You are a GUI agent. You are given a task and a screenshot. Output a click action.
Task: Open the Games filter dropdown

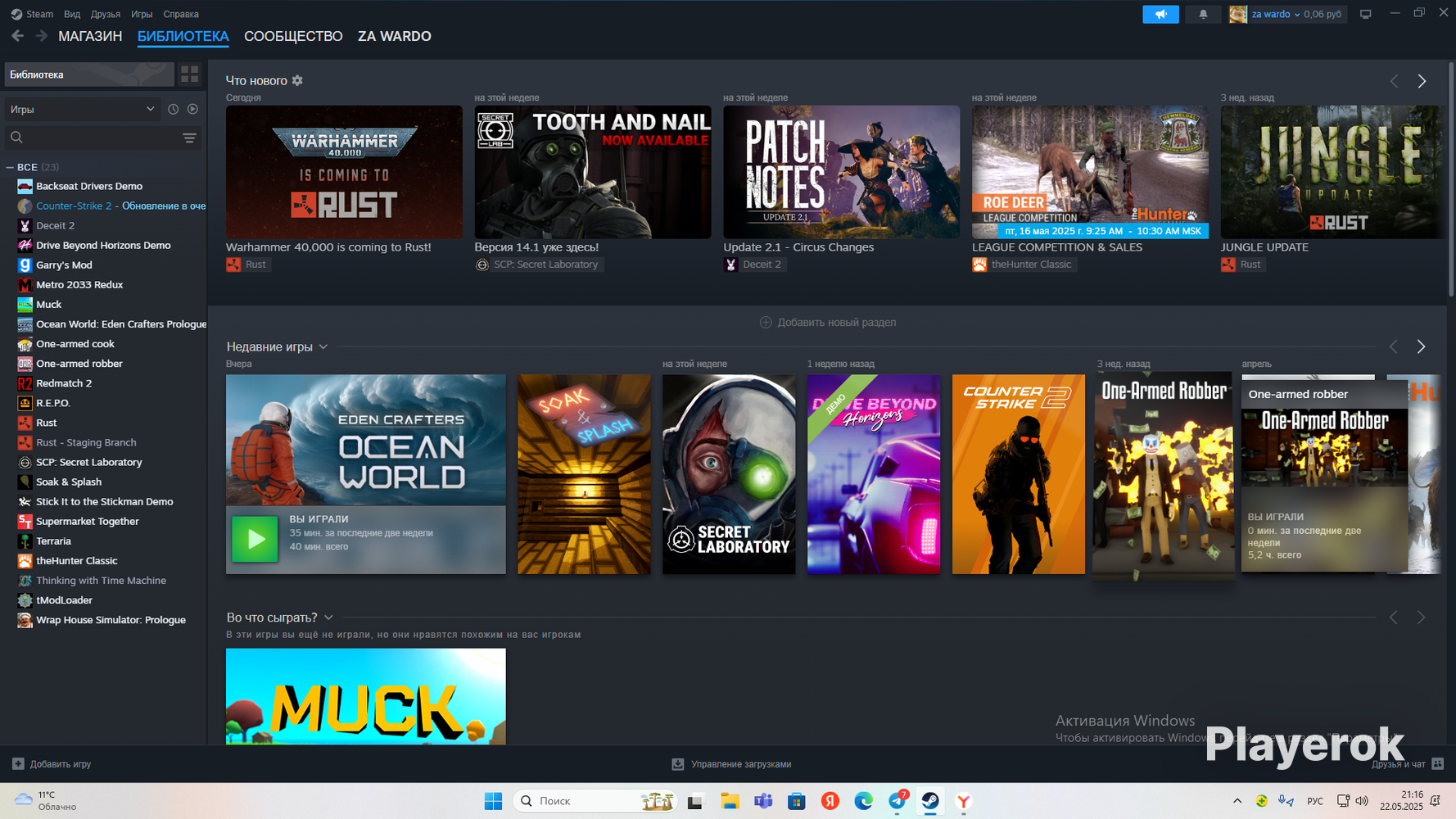[x=82, y=109]
